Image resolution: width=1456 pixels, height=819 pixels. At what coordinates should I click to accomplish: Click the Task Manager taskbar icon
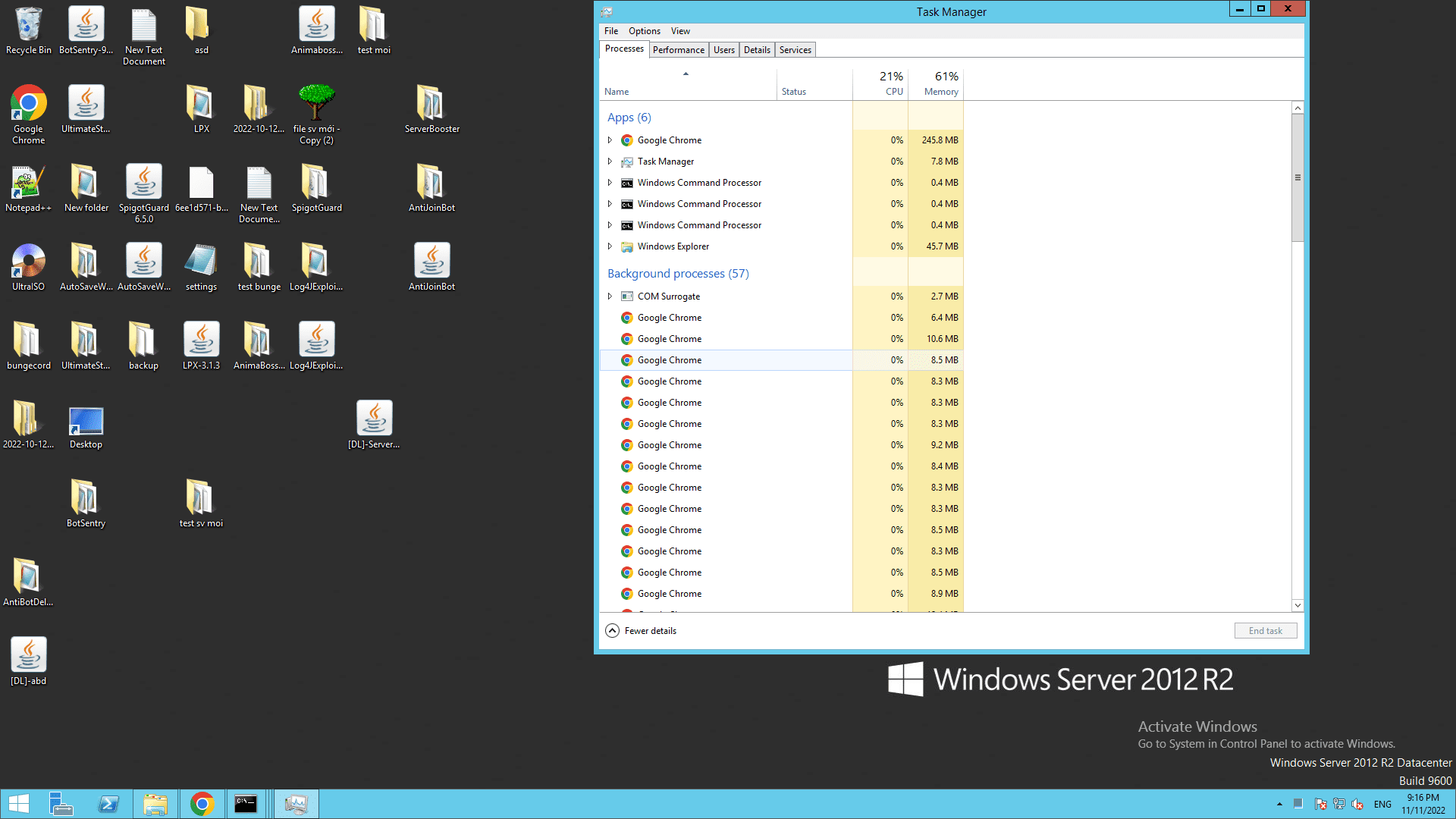pos(296,804)
